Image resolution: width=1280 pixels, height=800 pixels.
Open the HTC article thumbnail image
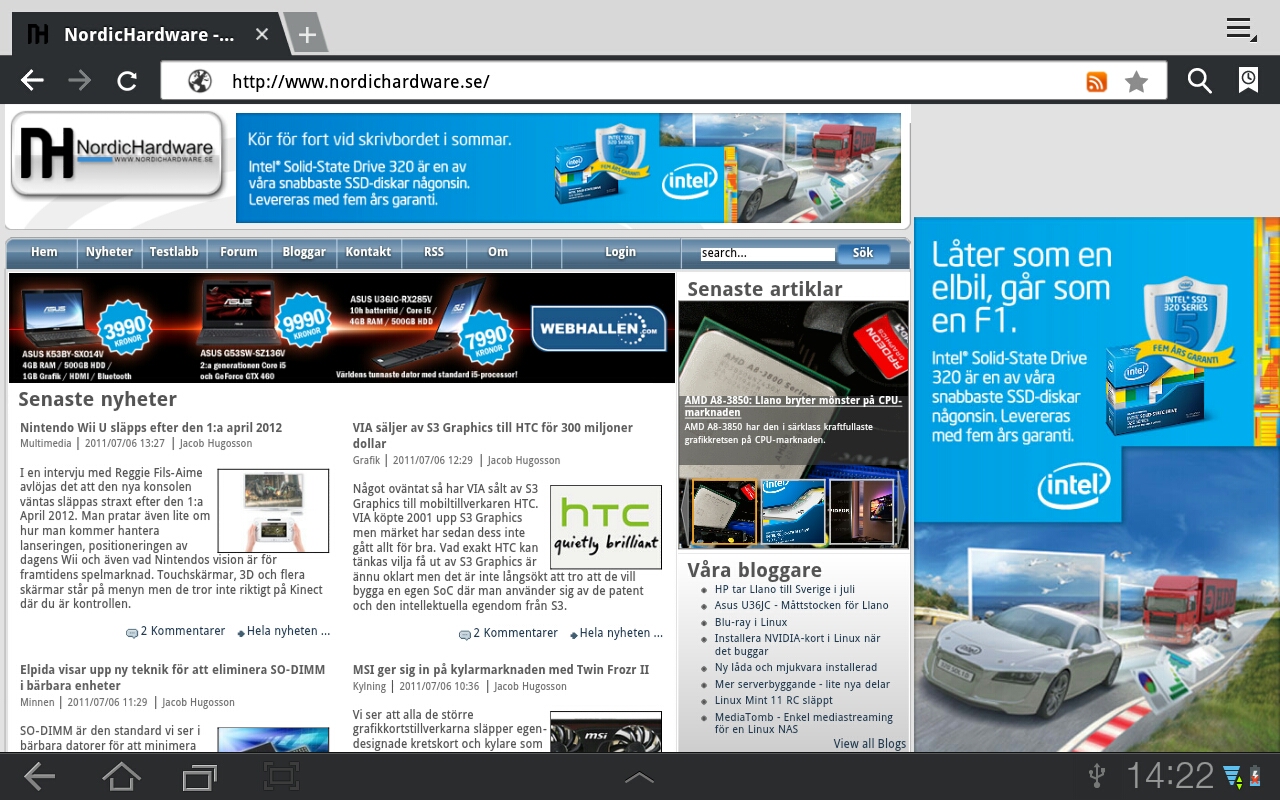(x=606, y=527)
